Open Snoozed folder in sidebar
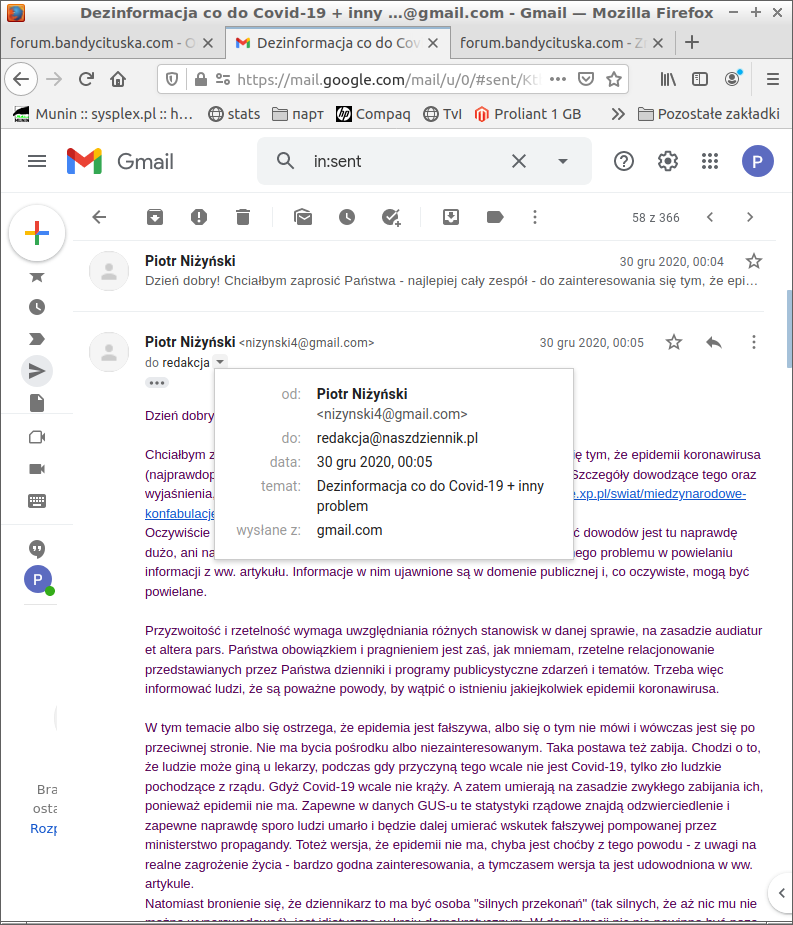 [x=37, y=307]
